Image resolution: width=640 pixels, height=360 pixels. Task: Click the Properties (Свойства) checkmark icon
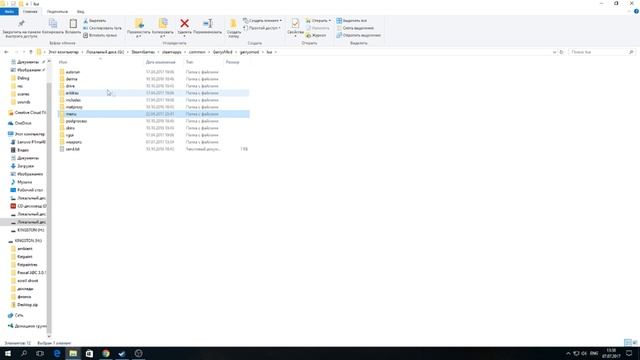(x=295, y=24)
